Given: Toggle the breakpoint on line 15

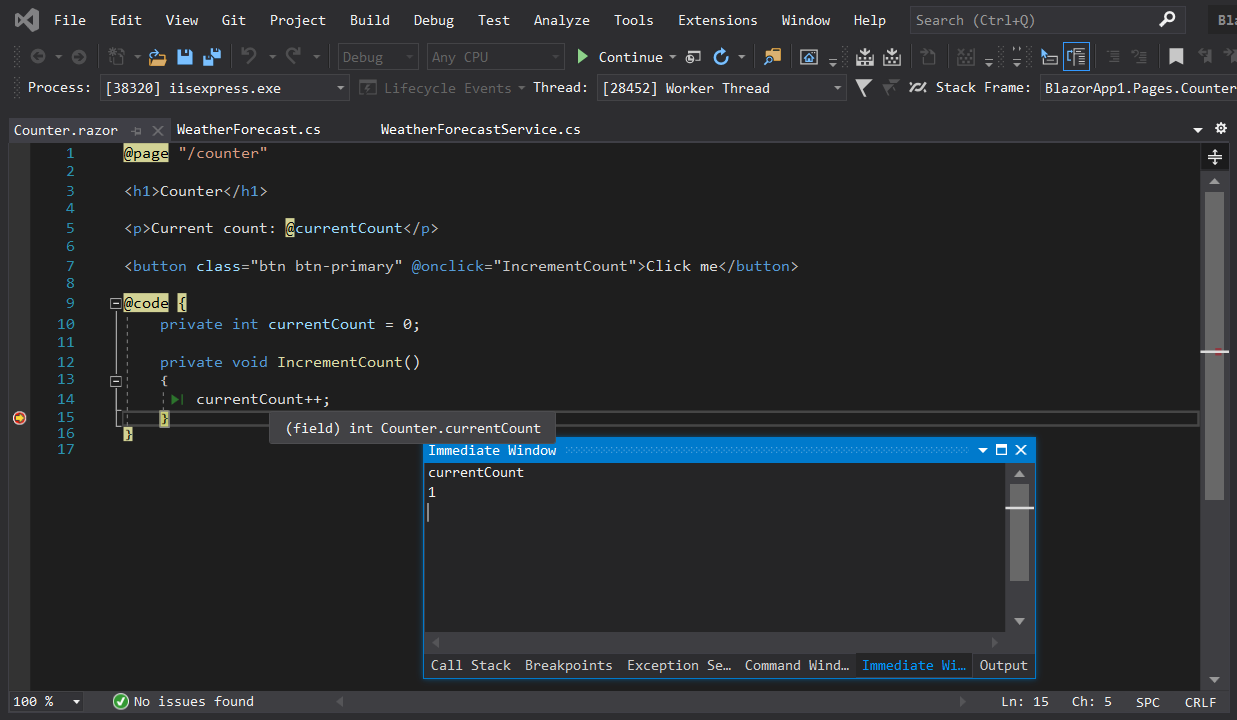Looking at the screenshot, I should pos(19,417).
